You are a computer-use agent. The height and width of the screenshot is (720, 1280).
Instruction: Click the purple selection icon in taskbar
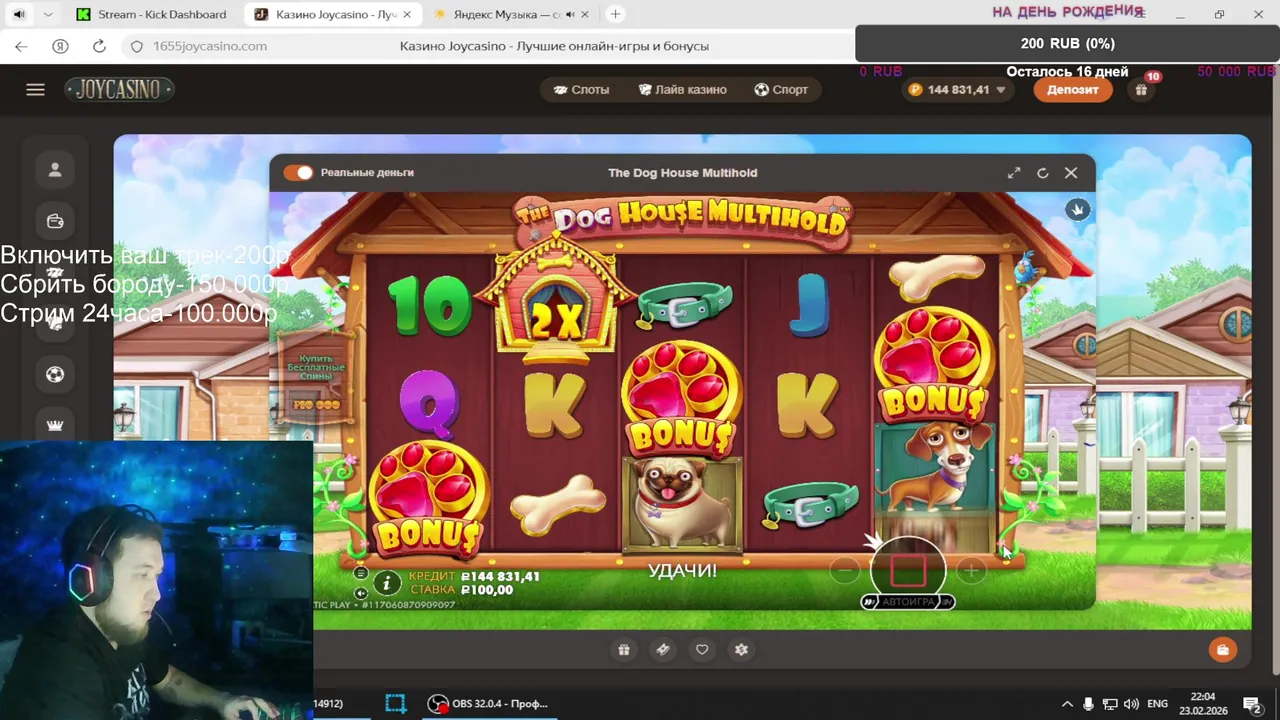coord(396,703)
